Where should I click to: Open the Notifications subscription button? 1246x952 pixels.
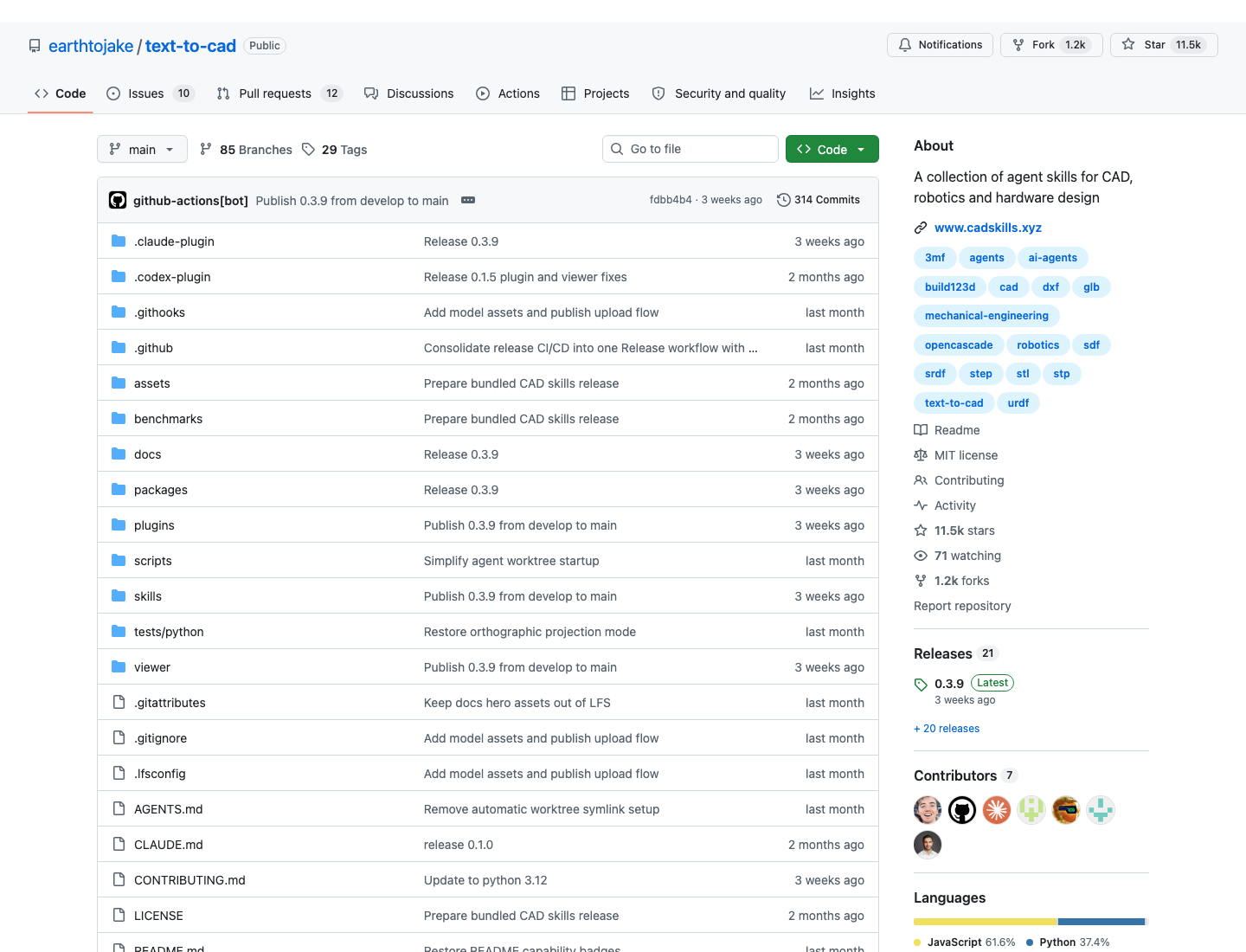tap(940, 45)
